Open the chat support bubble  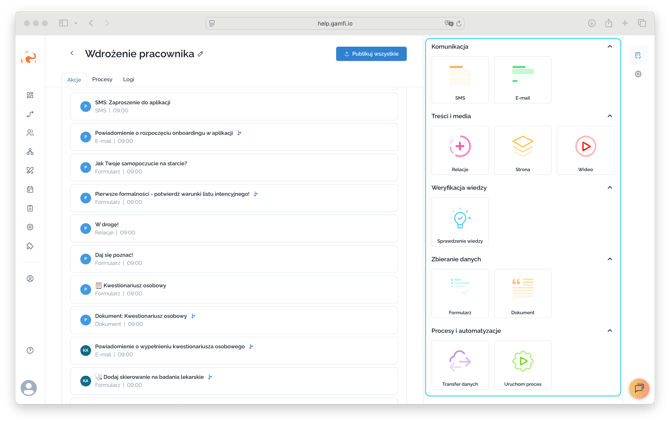click(x=638, y=388)
